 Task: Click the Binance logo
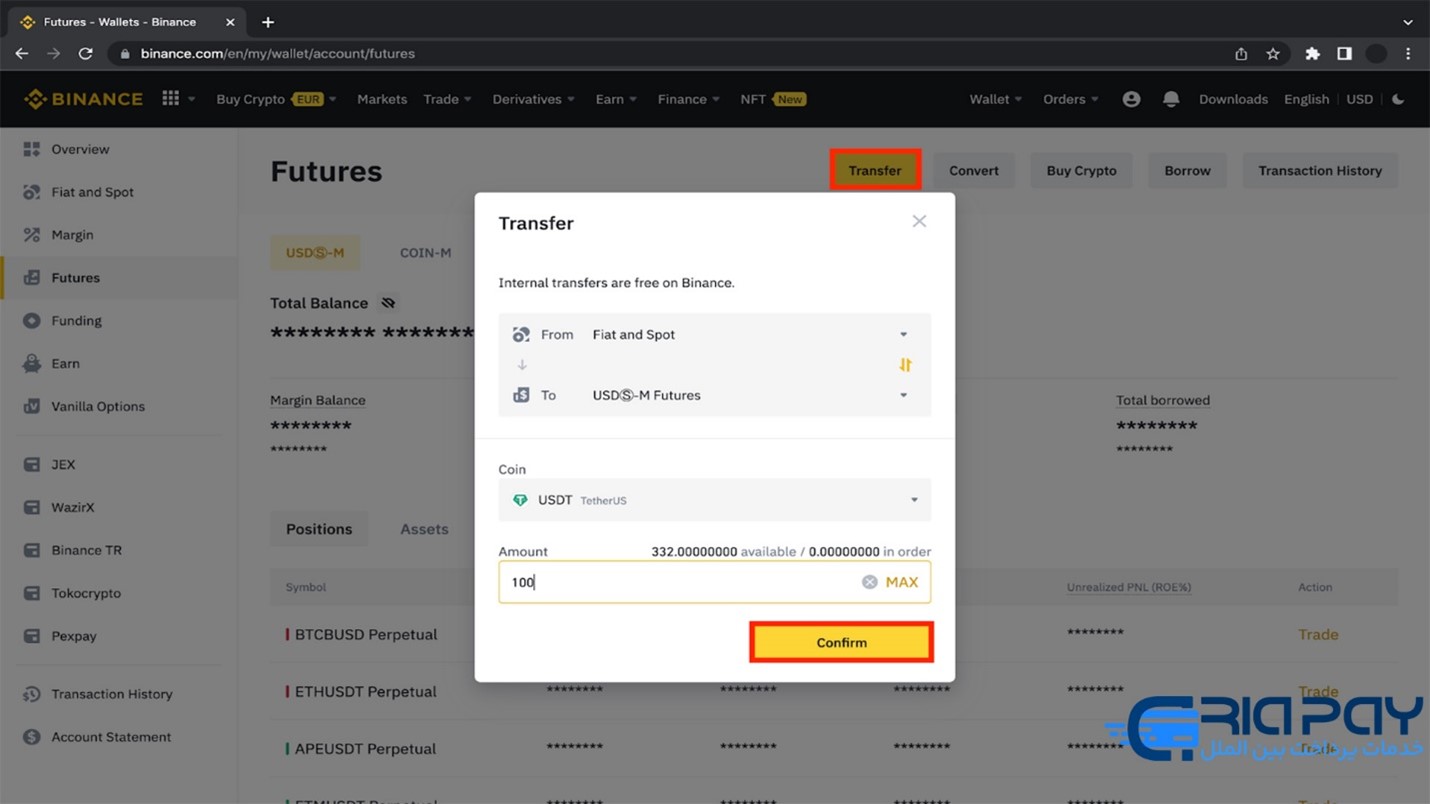click(x=84, y=99)
